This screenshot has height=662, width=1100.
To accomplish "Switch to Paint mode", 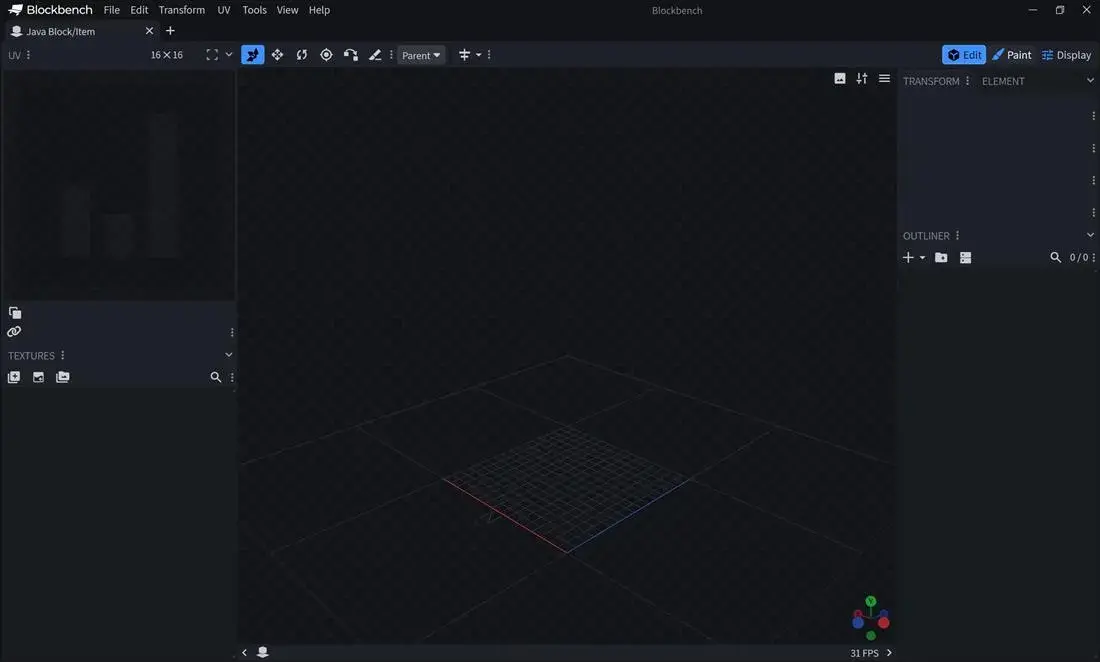I will (1012, 55).
